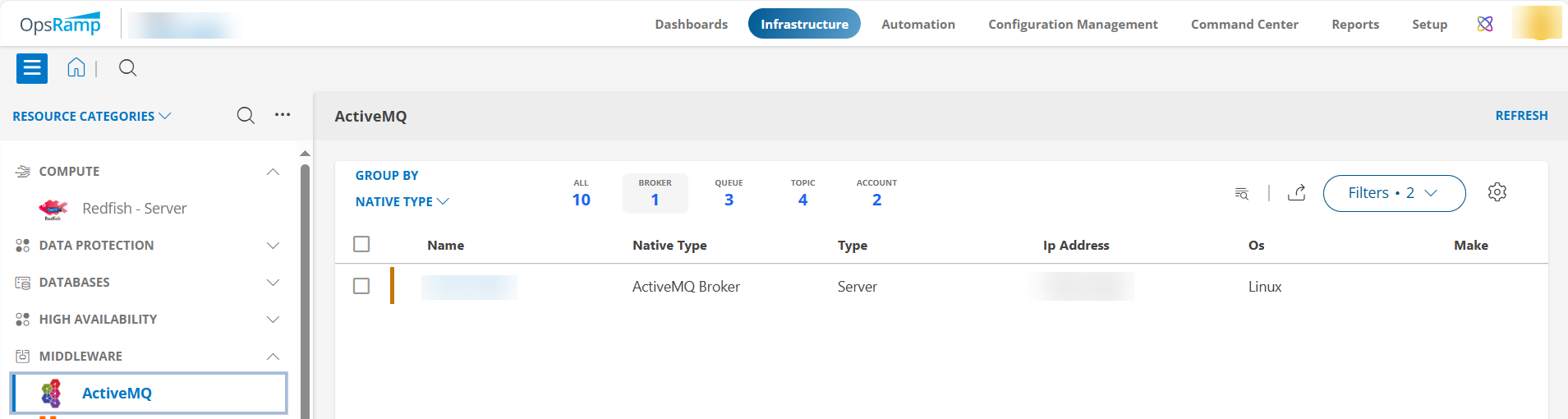Click the ActiveMQ Broker cell

click(x=686, y=287)
